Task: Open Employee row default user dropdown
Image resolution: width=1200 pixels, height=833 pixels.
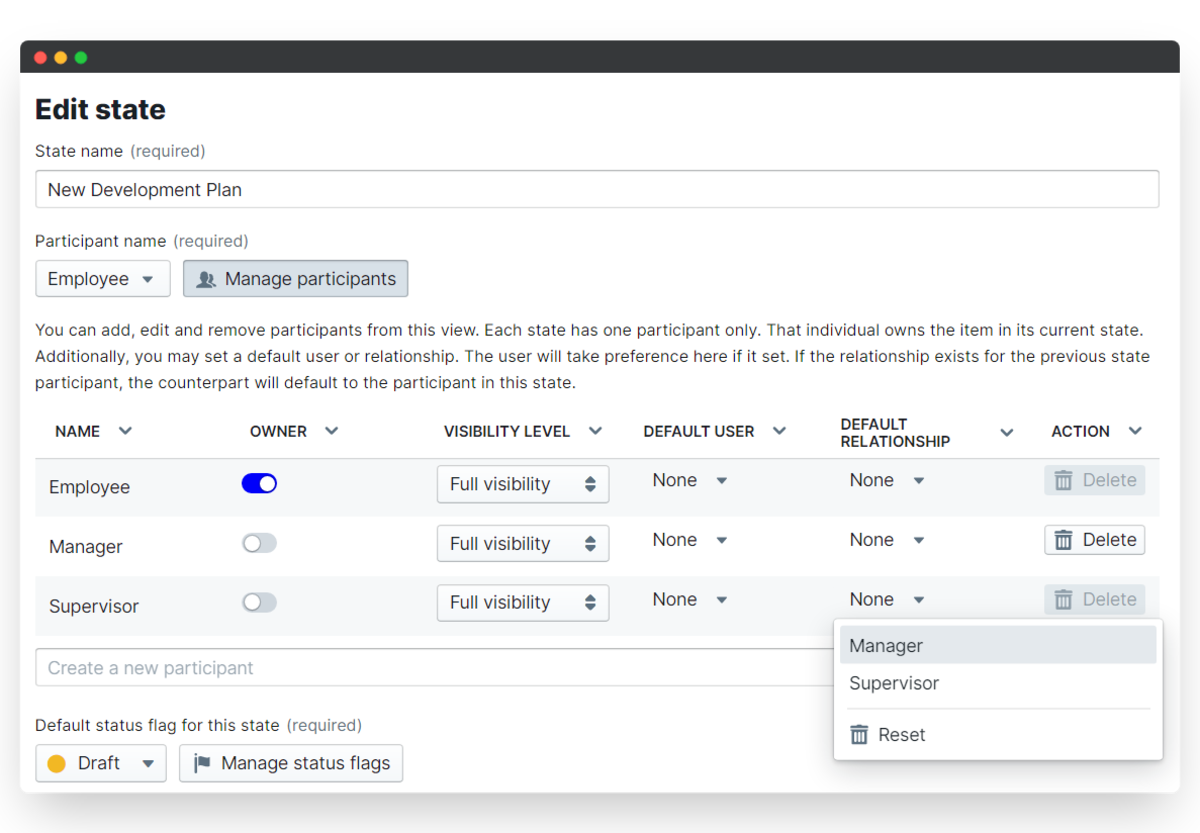Action: [690, 480]
